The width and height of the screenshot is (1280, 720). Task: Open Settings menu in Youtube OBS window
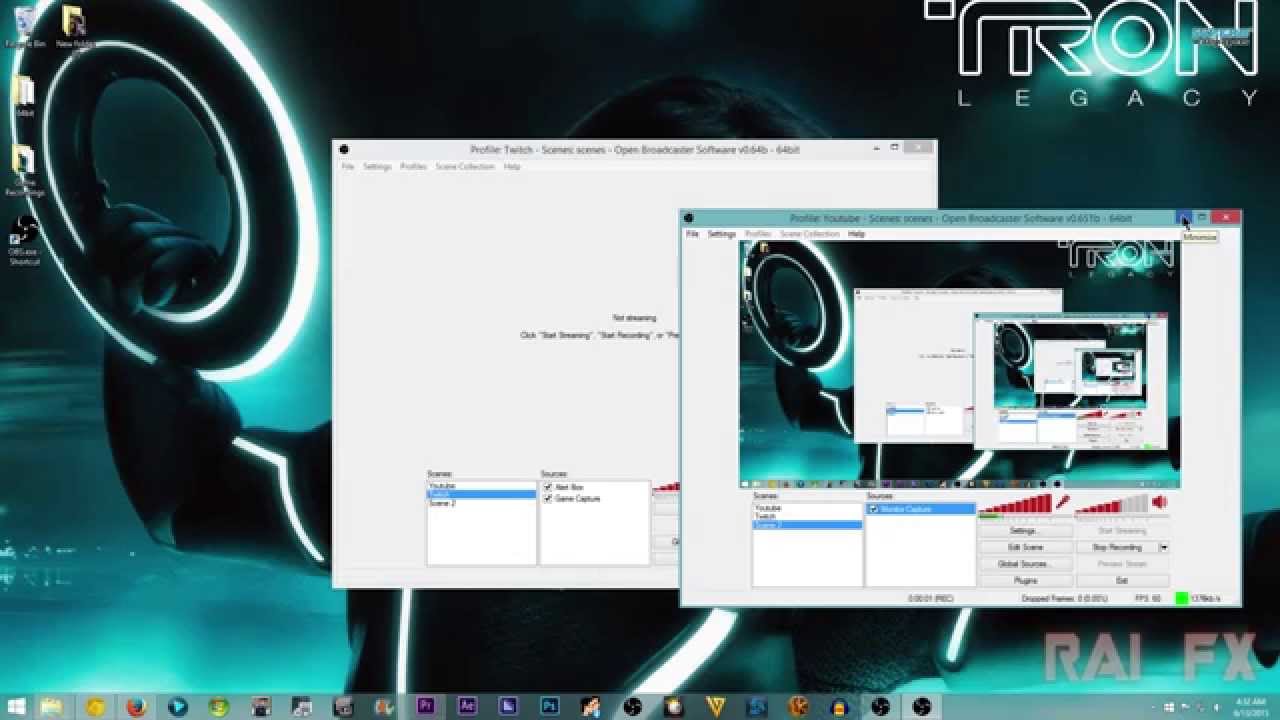click(722, 234)
